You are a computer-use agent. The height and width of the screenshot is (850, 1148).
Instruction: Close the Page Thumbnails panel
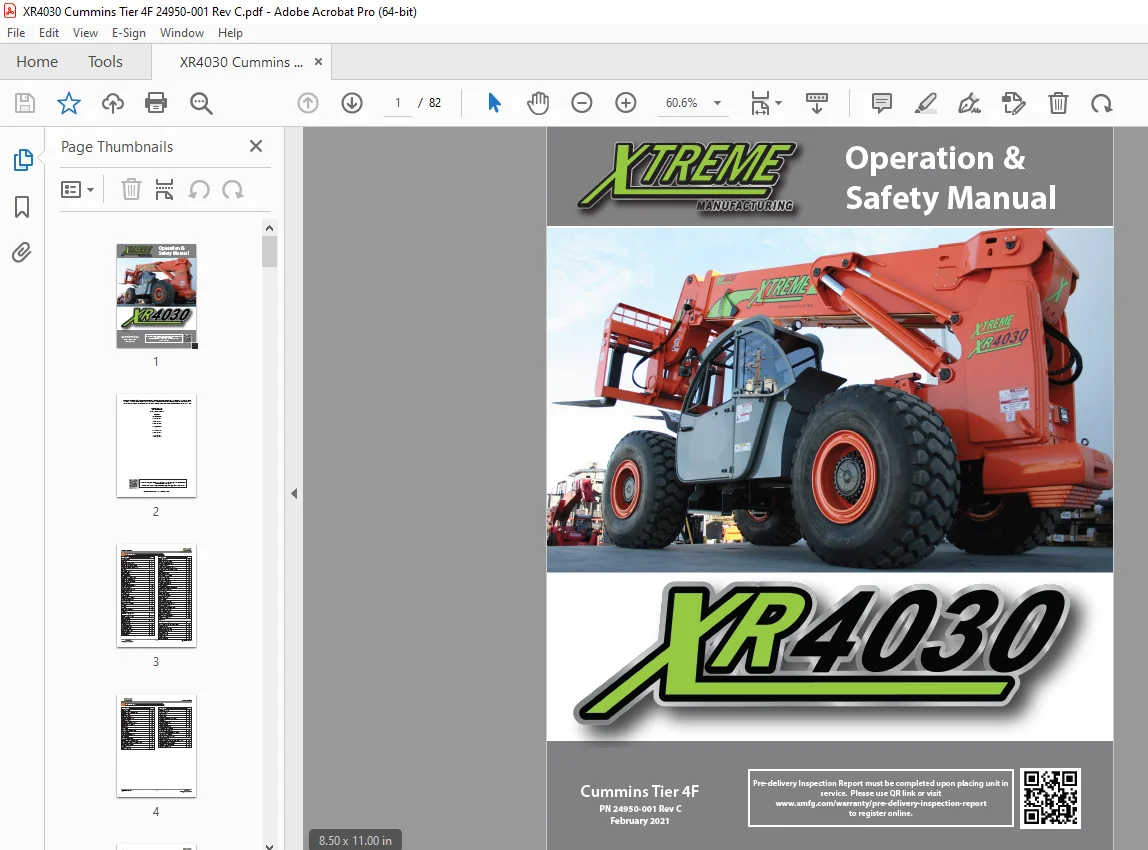tap(256, 146)
